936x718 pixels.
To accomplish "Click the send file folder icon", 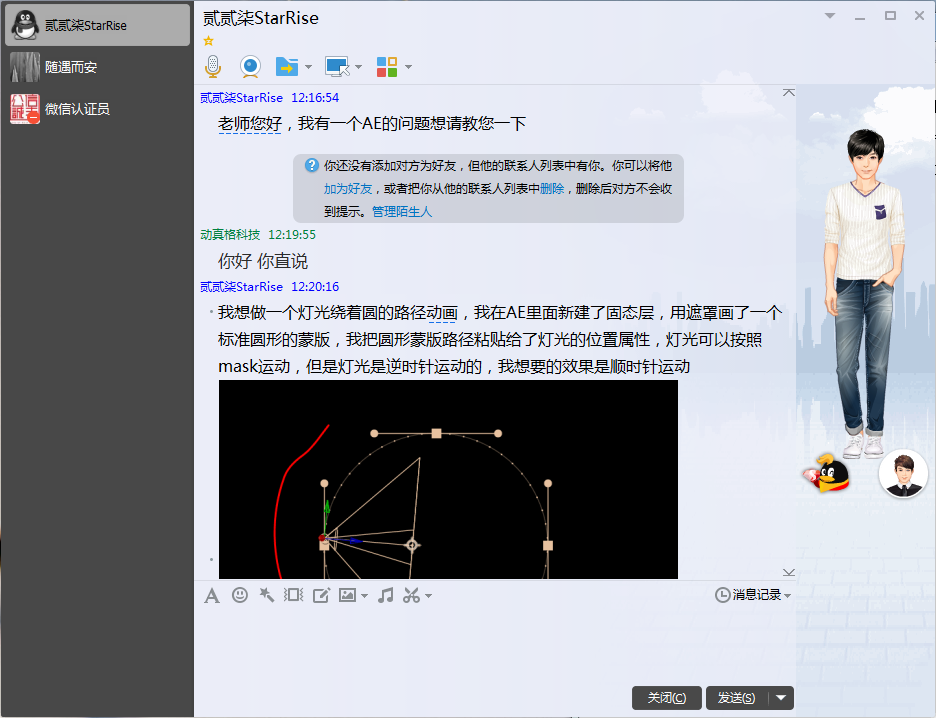I will point(287,66).
